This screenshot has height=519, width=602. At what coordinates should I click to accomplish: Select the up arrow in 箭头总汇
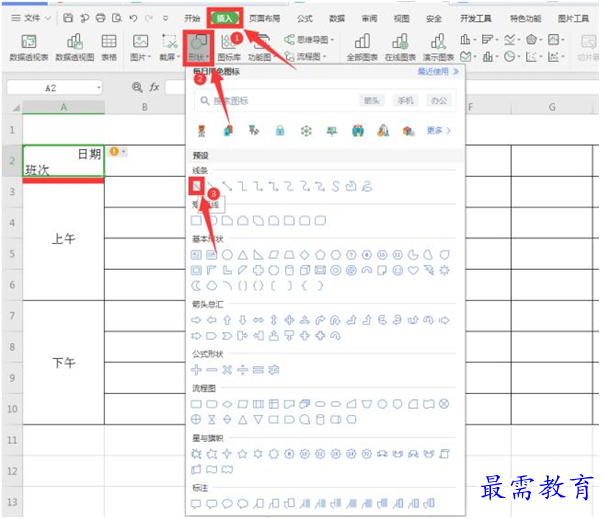227,320
